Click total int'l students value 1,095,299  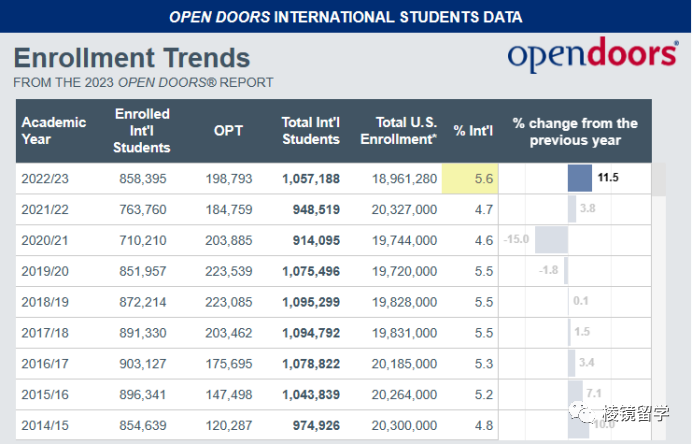pos(311,302)
